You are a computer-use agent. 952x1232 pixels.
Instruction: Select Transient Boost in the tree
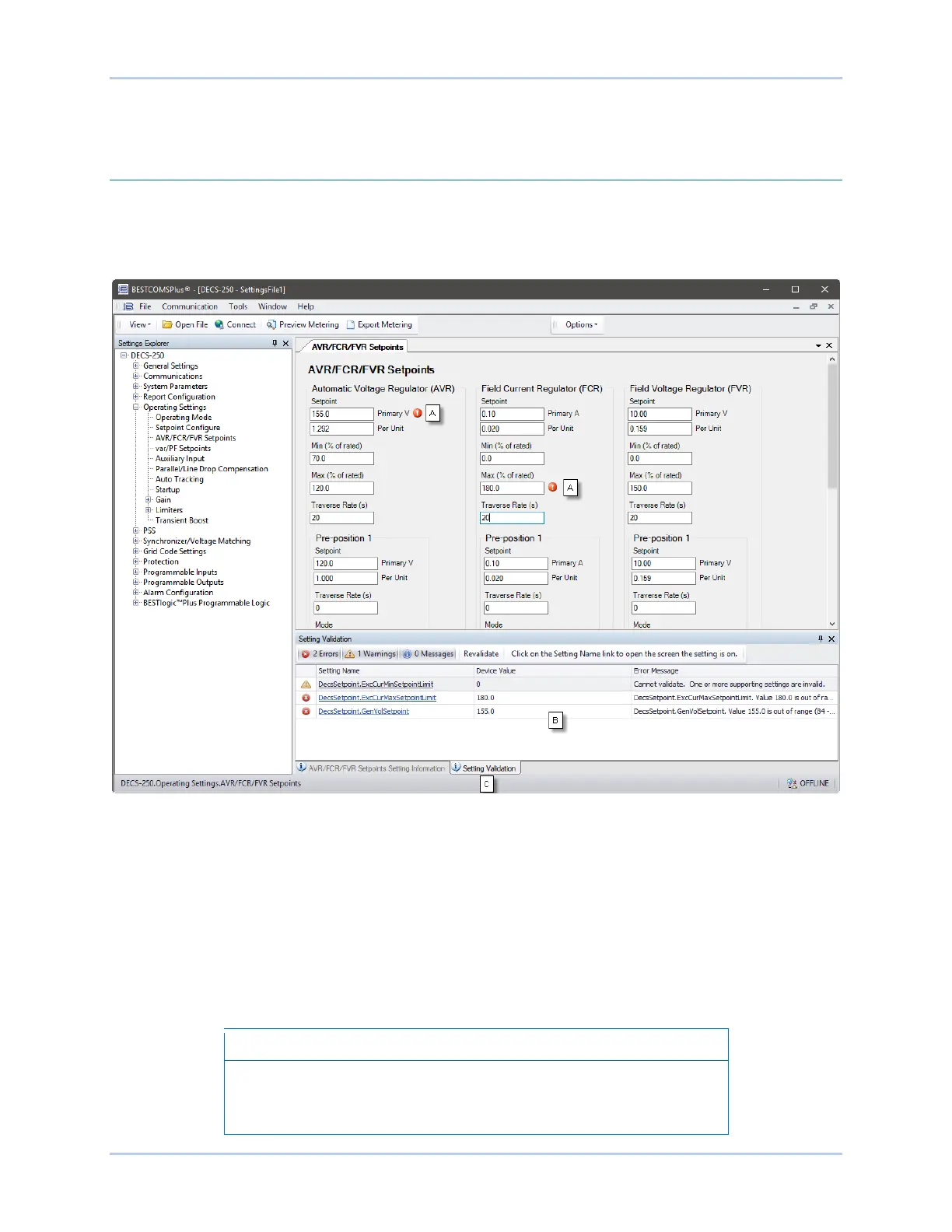pos(182,520)
